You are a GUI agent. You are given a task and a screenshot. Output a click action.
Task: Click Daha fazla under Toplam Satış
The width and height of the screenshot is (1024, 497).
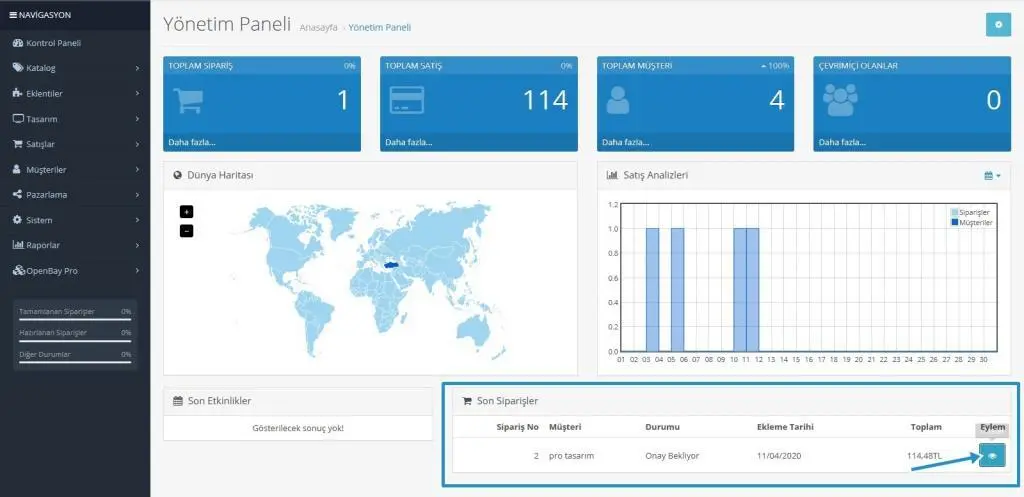point(409,142)
